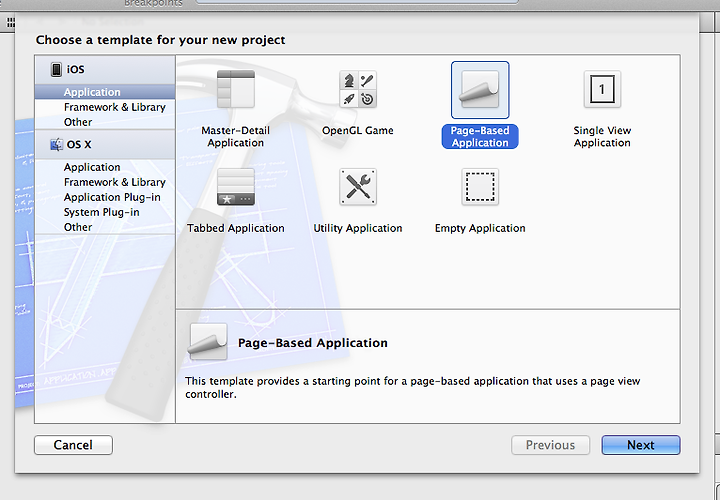Click the Single View Application label
The height and width of the screenshot is (500, 720).
point(602,136)
